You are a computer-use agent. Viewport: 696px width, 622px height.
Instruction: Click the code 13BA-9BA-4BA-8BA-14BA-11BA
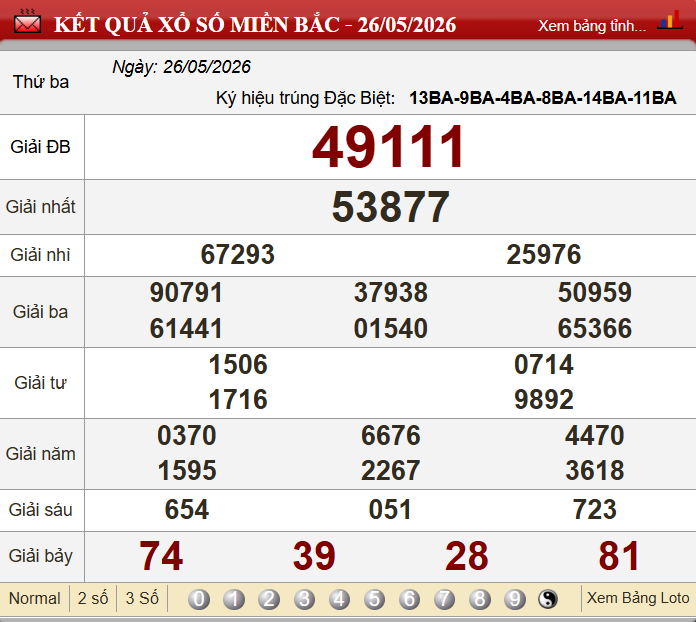(x=543, y=98)
